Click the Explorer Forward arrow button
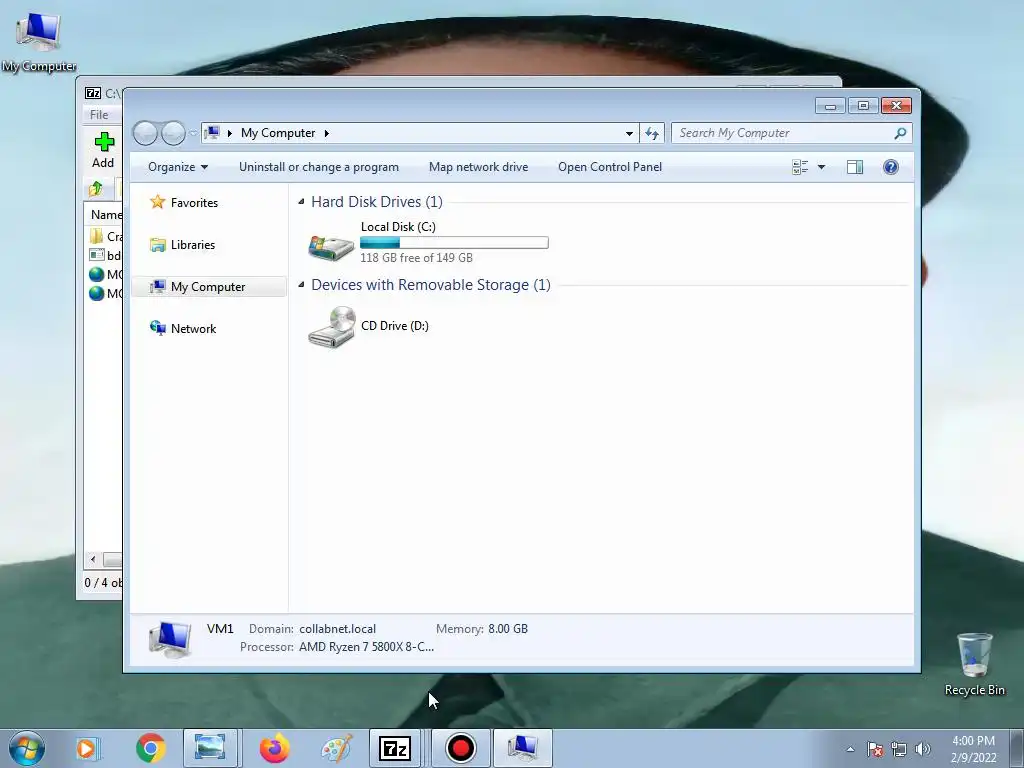The height and width of the screenshot is (768, 1024). (173, 133)
